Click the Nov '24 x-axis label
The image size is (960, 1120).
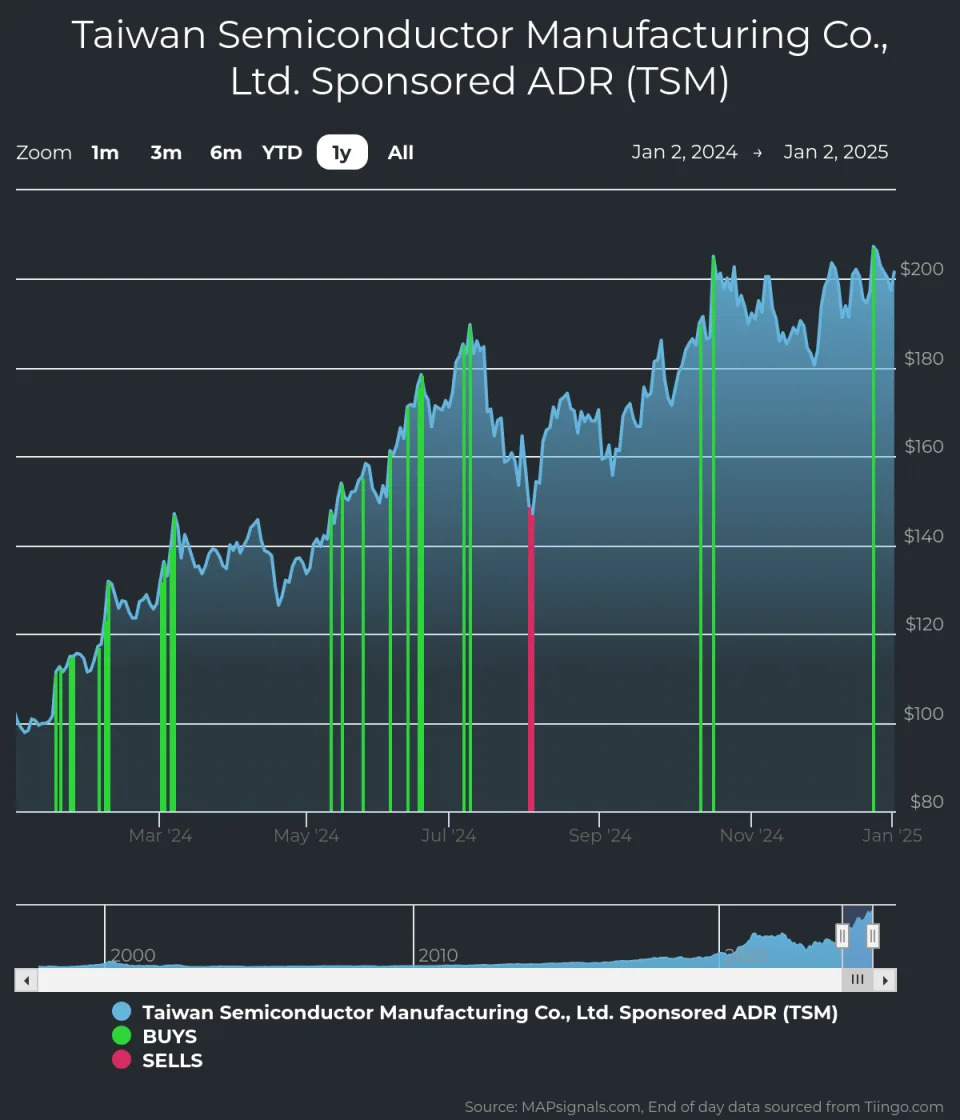751,836
